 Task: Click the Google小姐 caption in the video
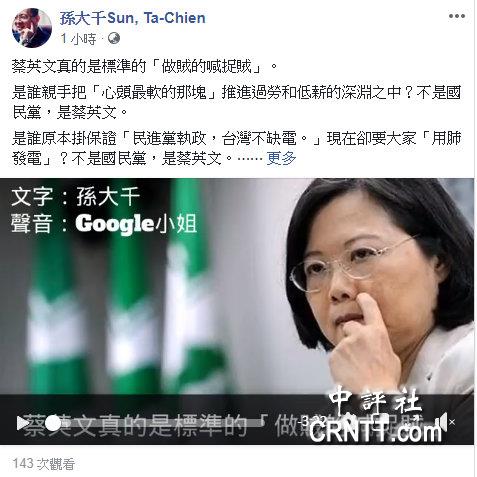(136, 223)
